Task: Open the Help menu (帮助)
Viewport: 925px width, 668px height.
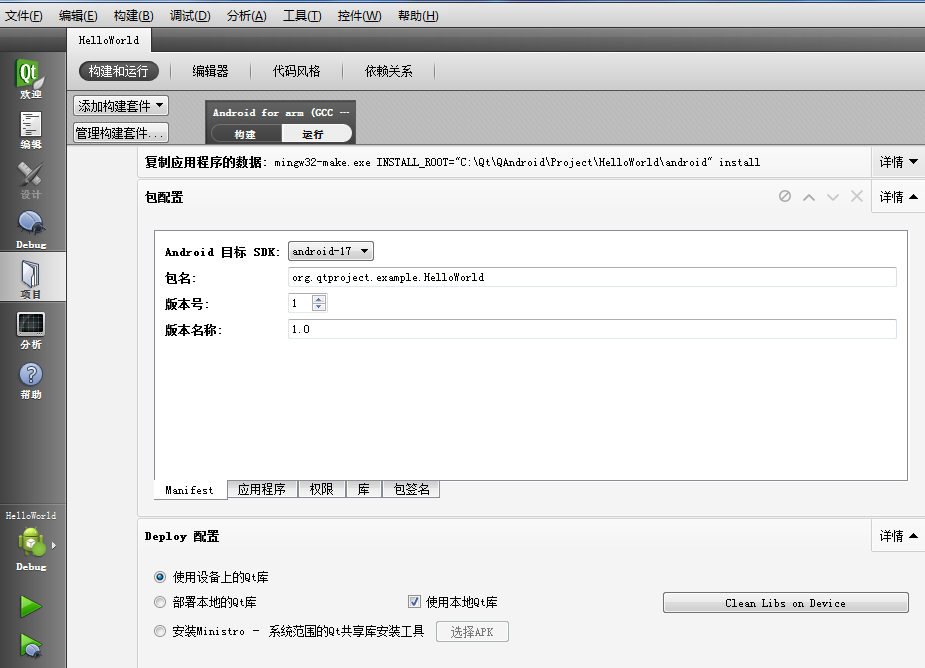Action: pos(418,16)
